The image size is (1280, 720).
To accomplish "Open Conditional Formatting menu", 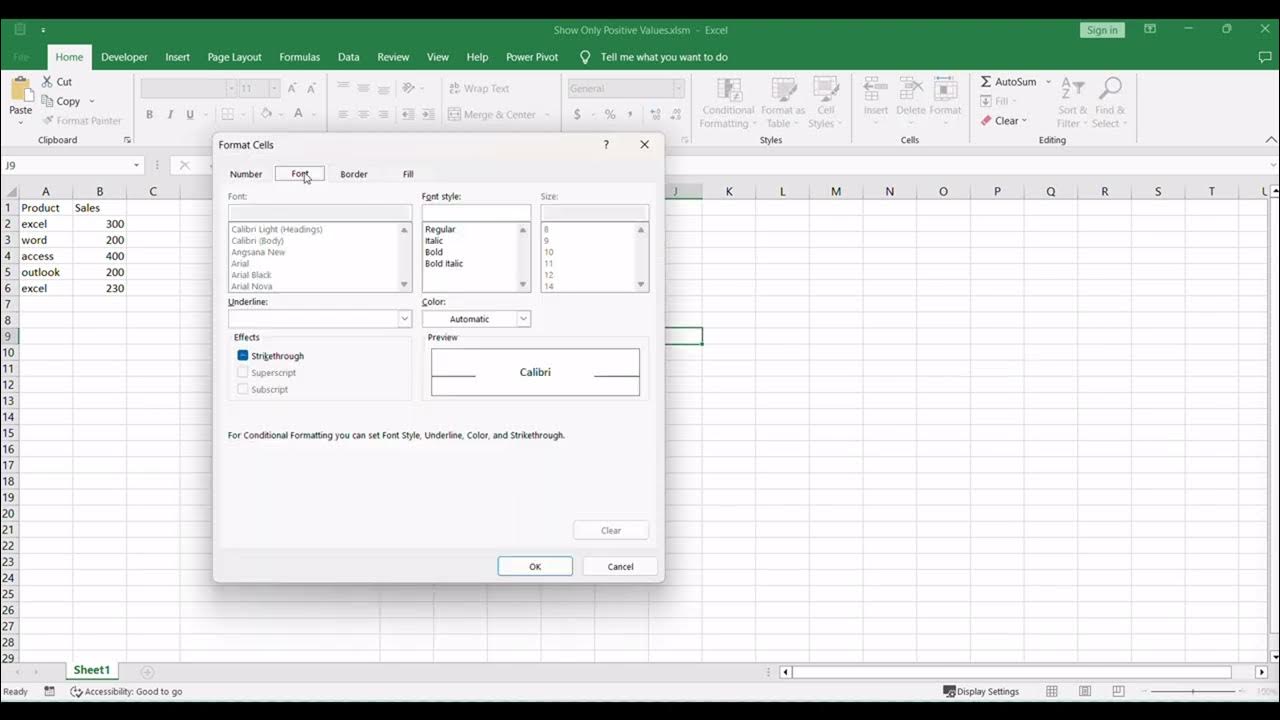I will [x=727, y=104].
